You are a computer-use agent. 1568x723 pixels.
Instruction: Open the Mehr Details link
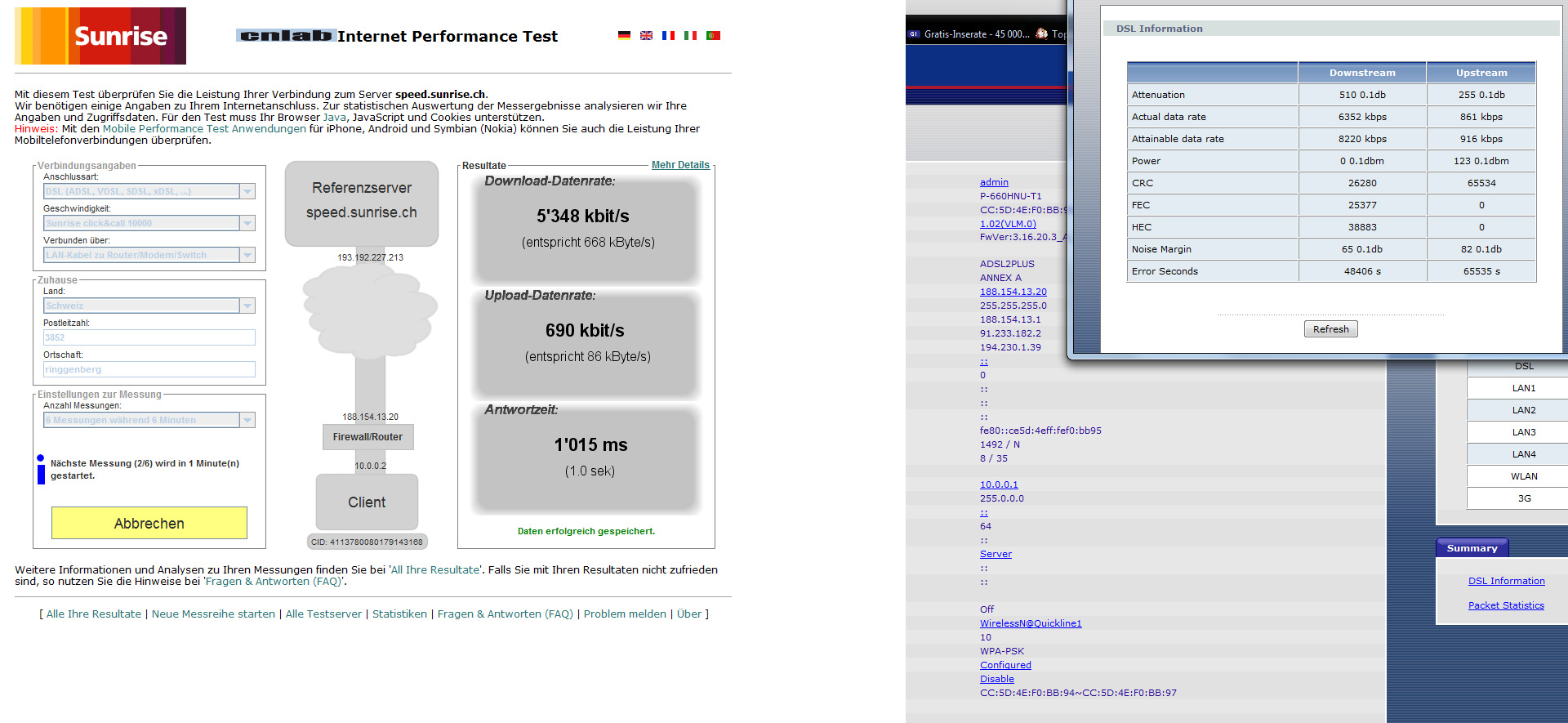coord(680,165)
